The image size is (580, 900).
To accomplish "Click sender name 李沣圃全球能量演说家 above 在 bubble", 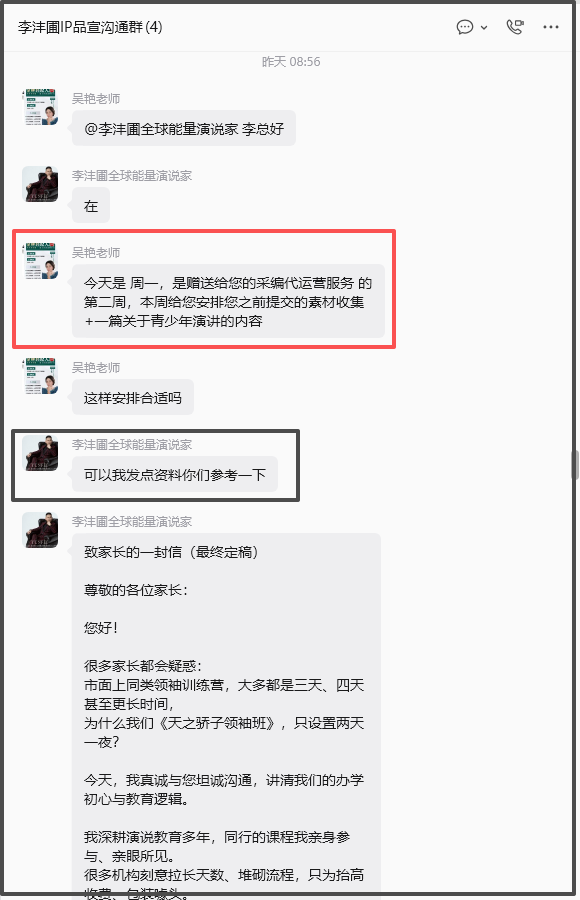I will point(132,176).
